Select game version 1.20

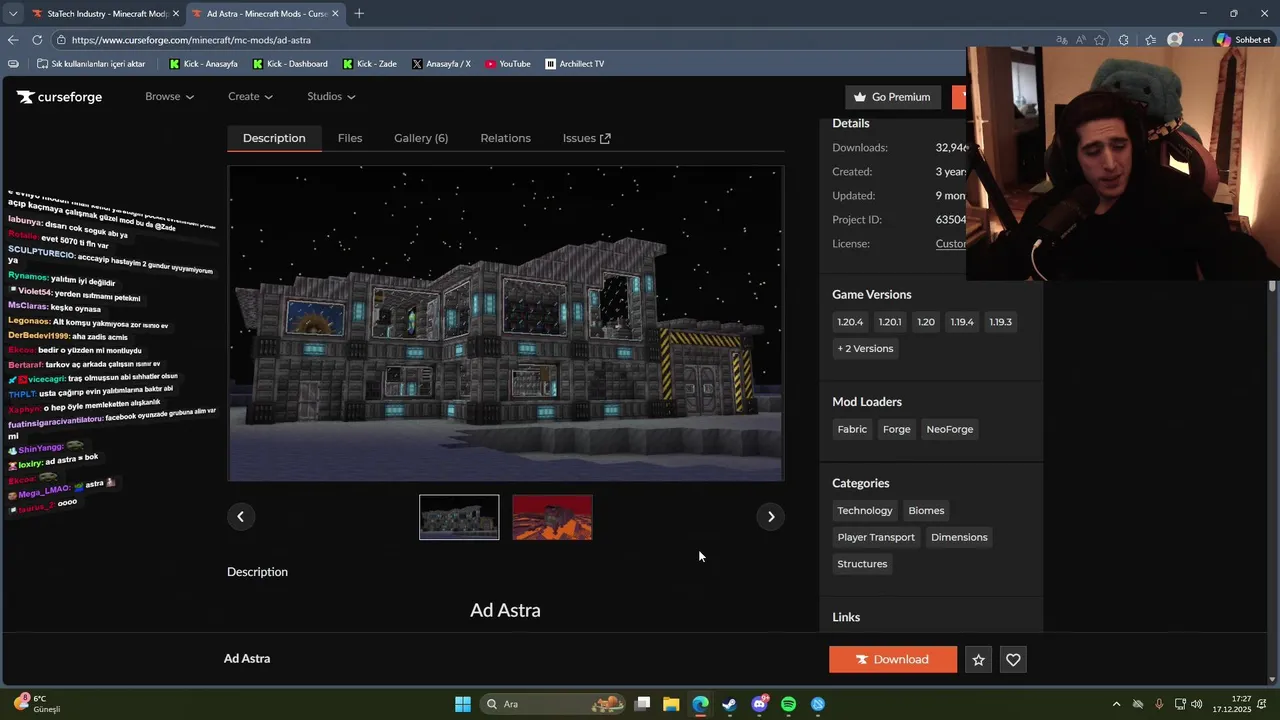point(926,322)
